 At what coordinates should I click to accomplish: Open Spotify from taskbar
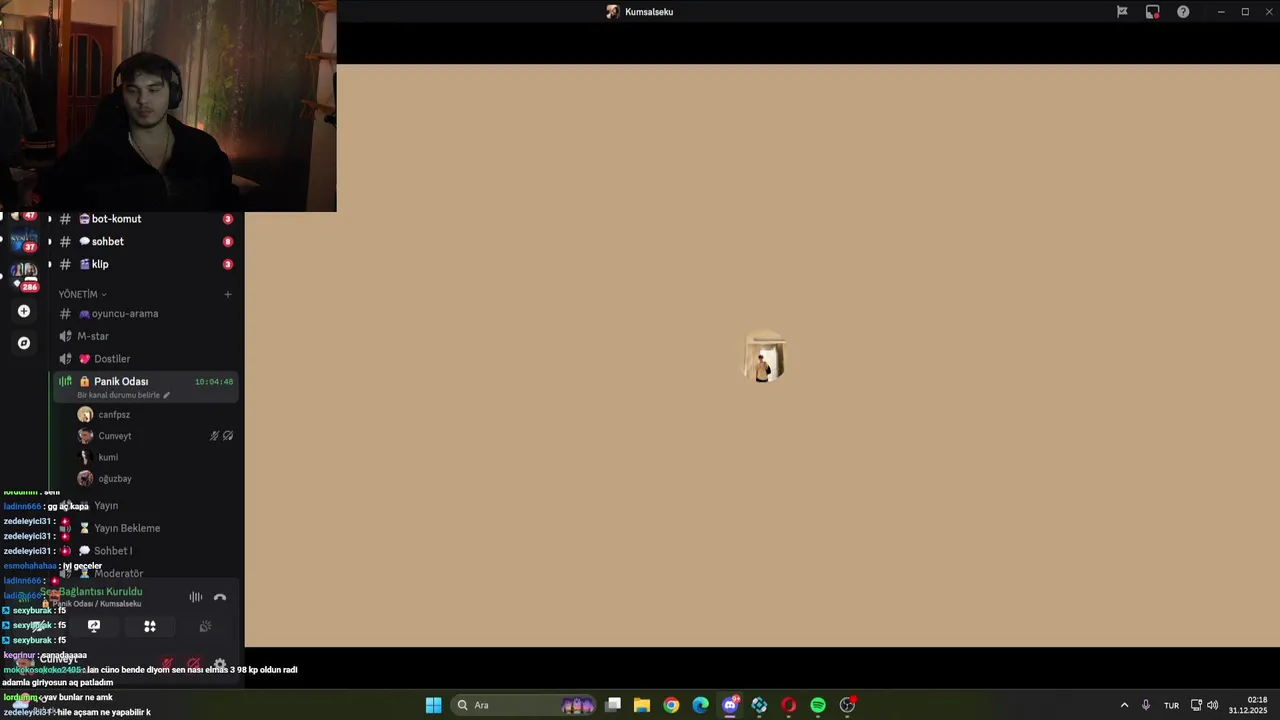pyautogui.click(x=818, y=705)
